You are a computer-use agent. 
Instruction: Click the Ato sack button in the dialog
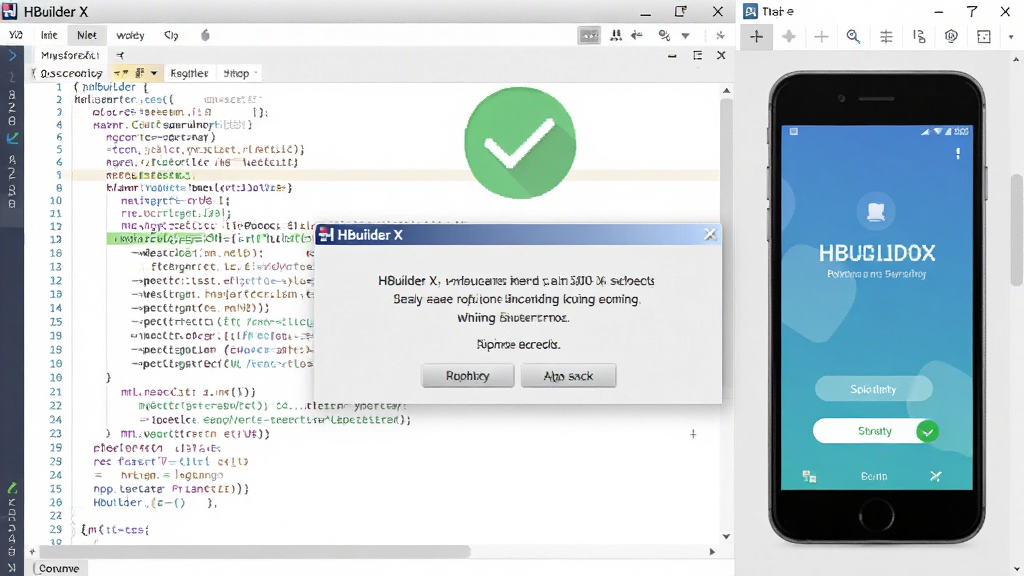click(x=568, y=376)
